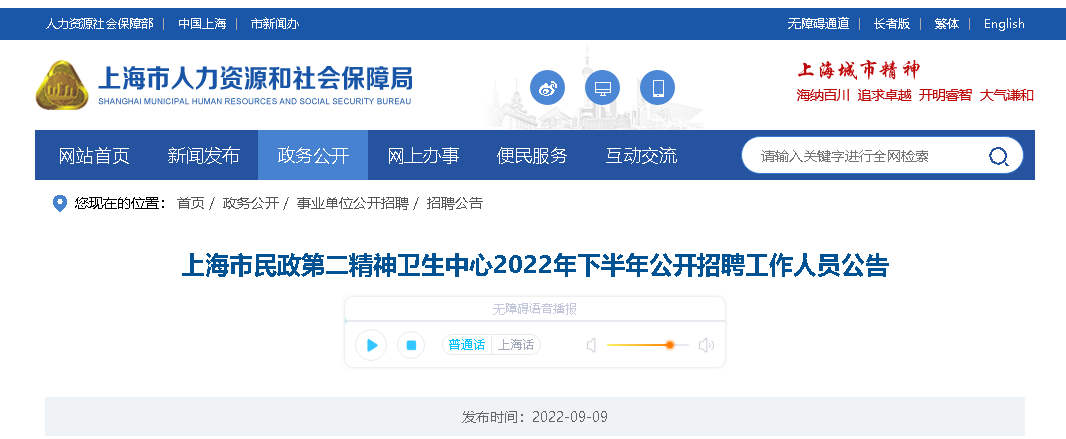Click the search magnifier icon
Screen dimensions: 1066x439
[x=998, y=156]
